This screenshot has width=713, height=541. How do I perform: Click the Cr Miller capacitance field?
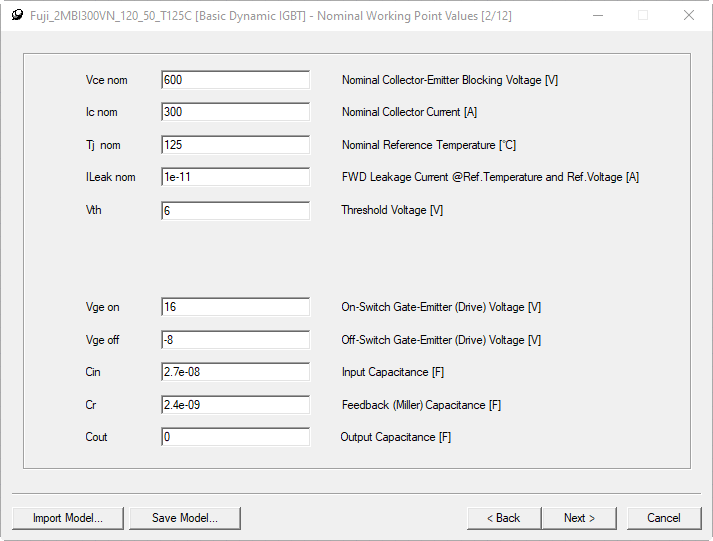235,405
